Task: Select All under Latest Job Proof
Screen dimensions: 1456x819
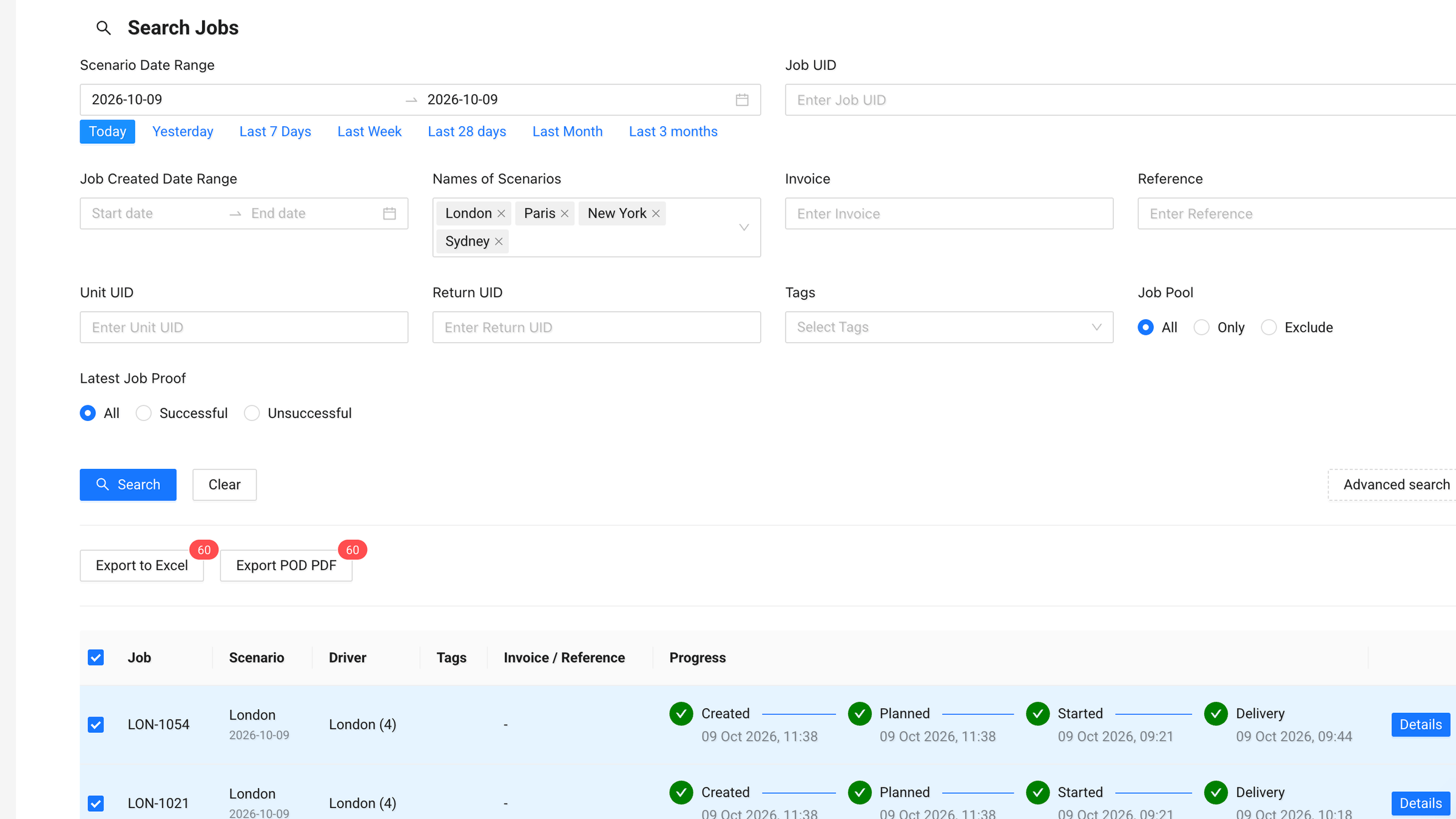Action: 88,413
